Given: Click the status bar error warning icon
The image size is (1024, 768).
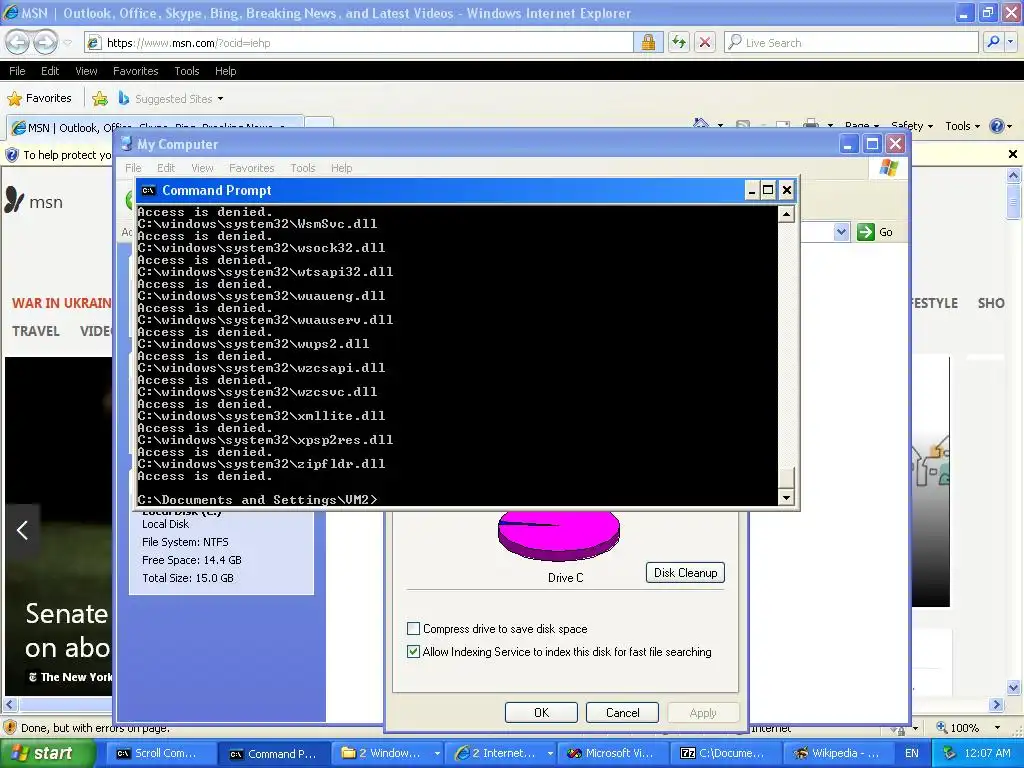Looking at the screenshot, I should [10, 728].
